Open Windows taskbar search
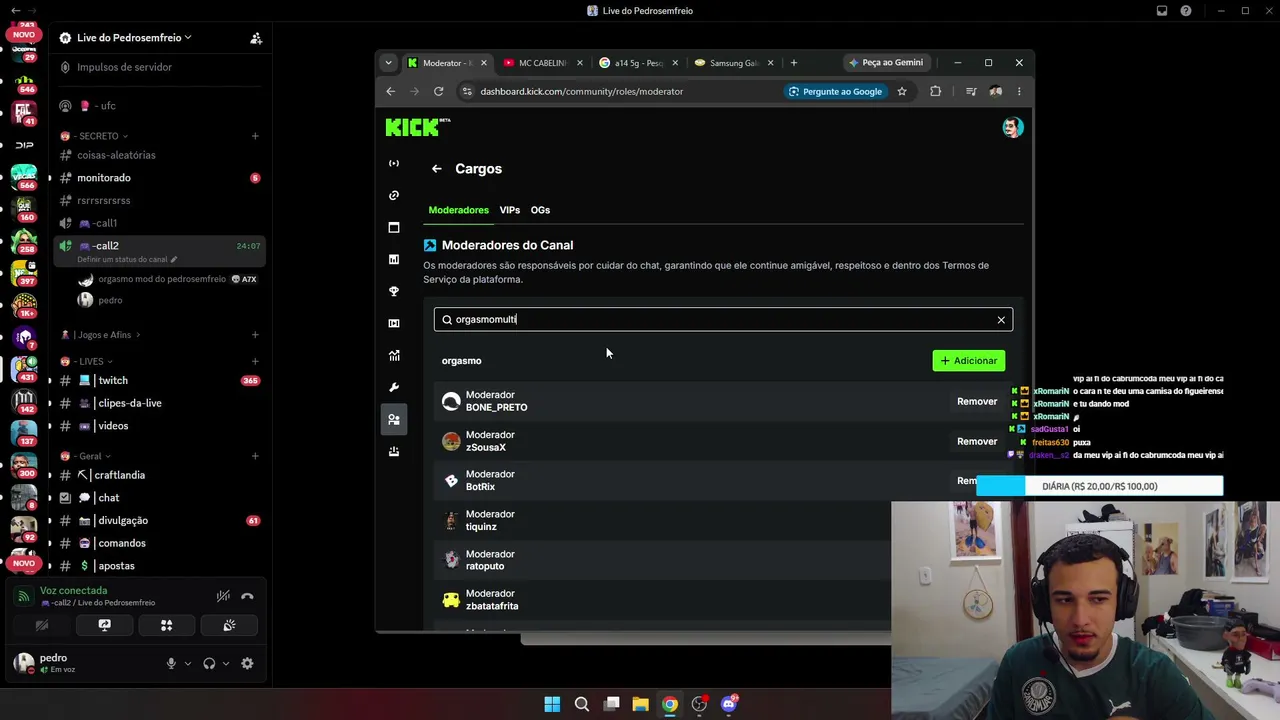This screenshot has height=720, width=1280. (581, 704)
